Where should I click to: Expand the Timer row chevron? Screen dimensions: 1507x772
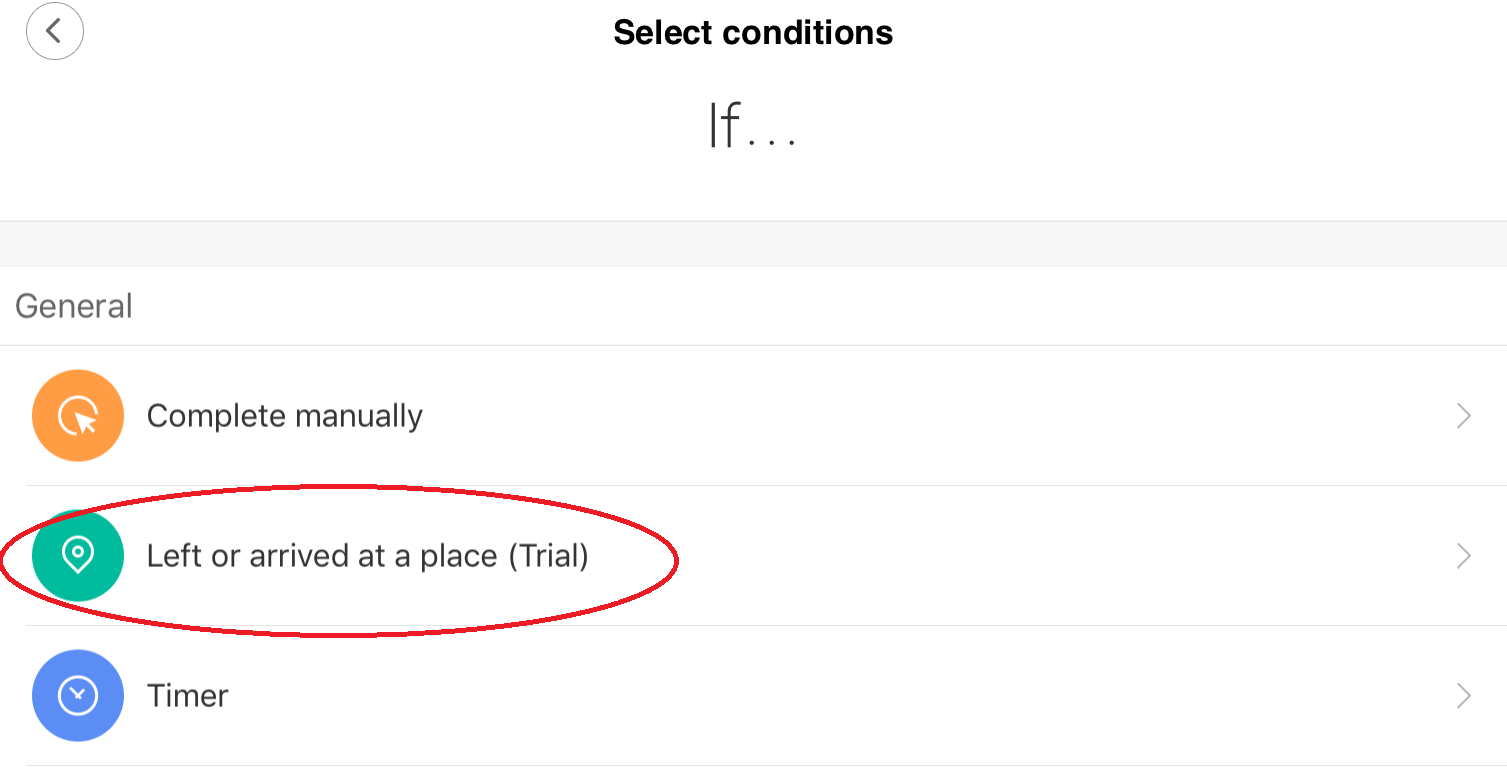(x=1464, y=696)
